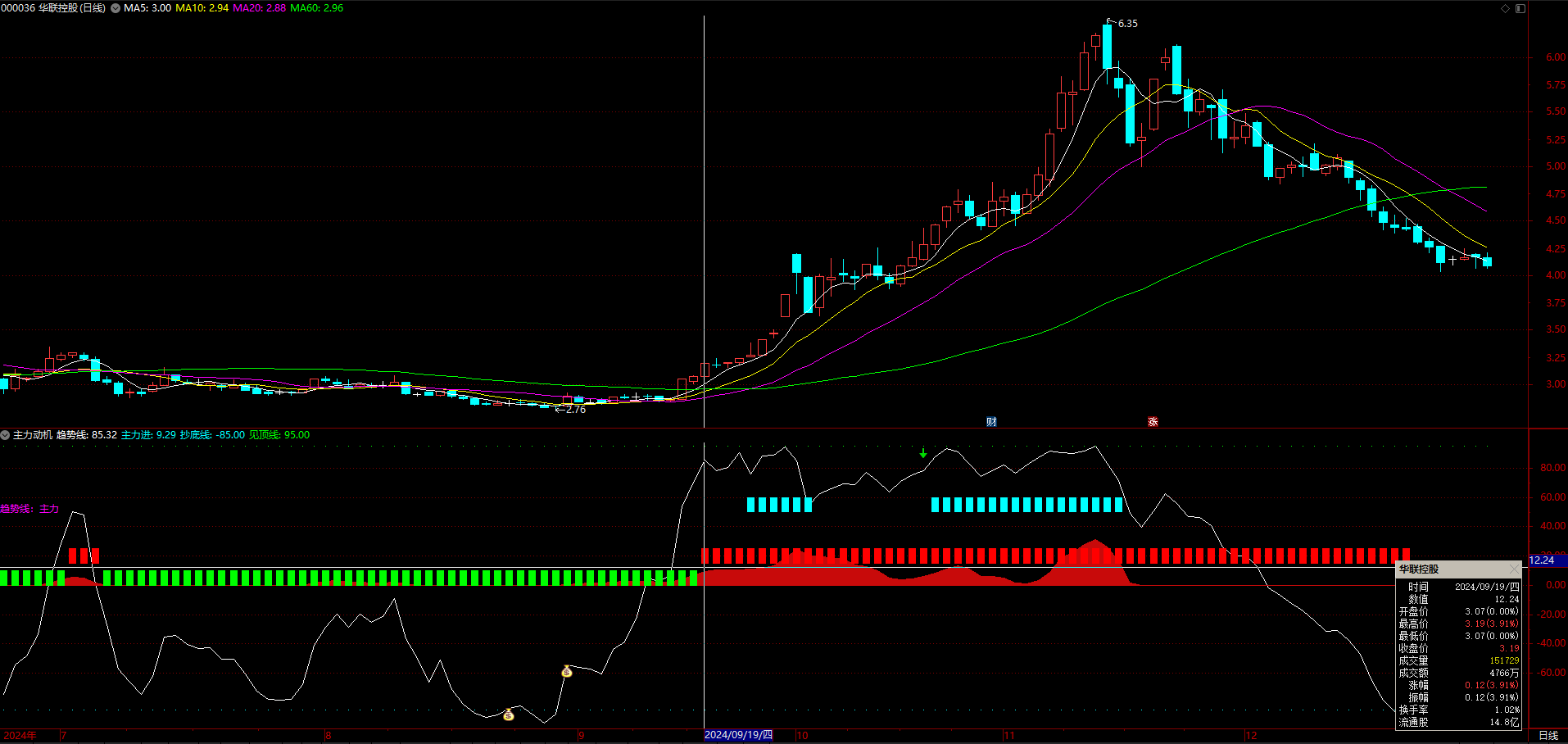The image size is (1568, 744).
Task: Click the 4.00 price axis label
Action: 1556,275
